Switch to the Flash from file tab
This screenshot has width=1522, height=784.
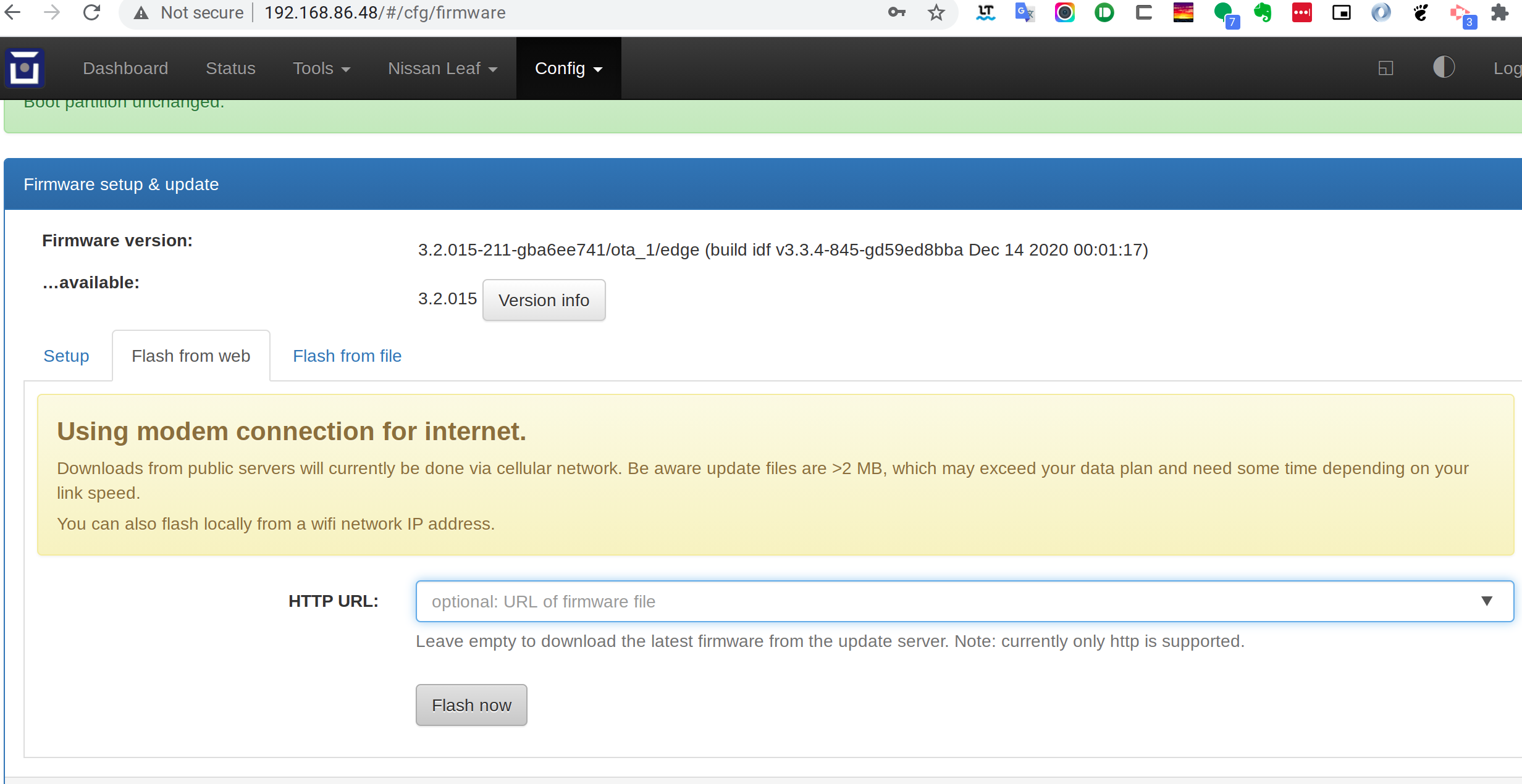point(347,356)
